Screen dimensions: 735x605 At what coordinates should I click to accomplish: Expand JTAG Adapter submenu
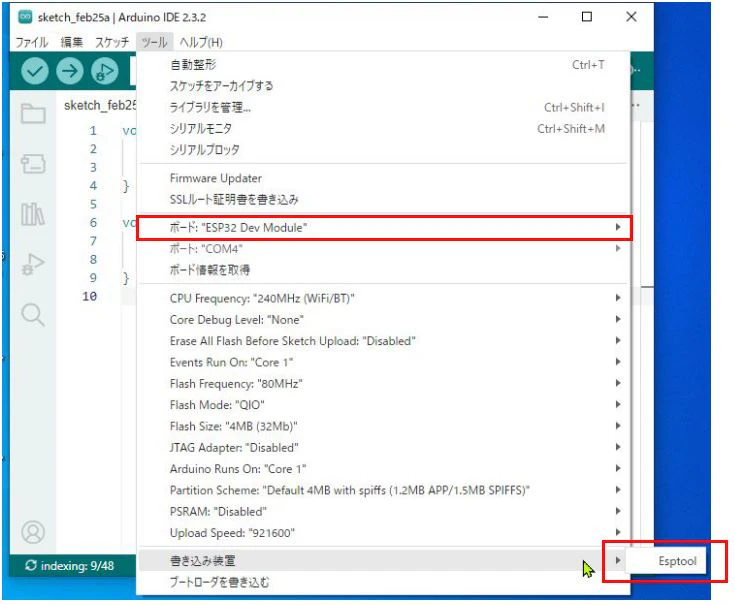[384, 448]
